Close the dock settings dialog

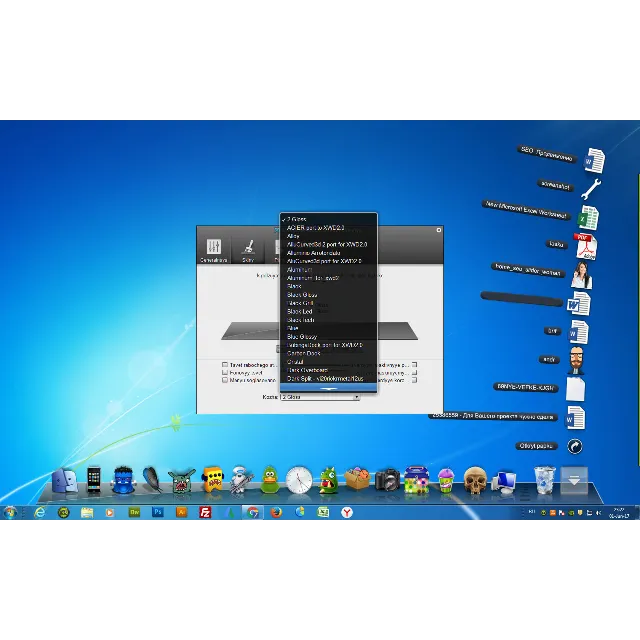(x=439, y=230)
